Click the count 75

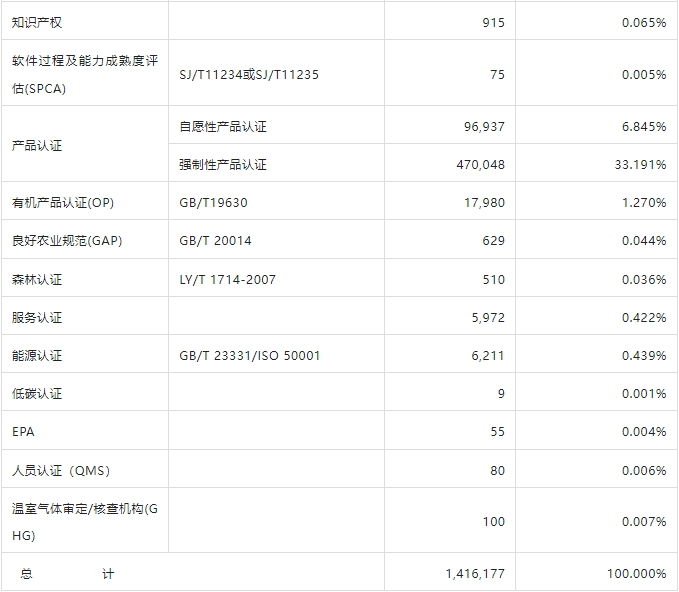pos(498,74)
